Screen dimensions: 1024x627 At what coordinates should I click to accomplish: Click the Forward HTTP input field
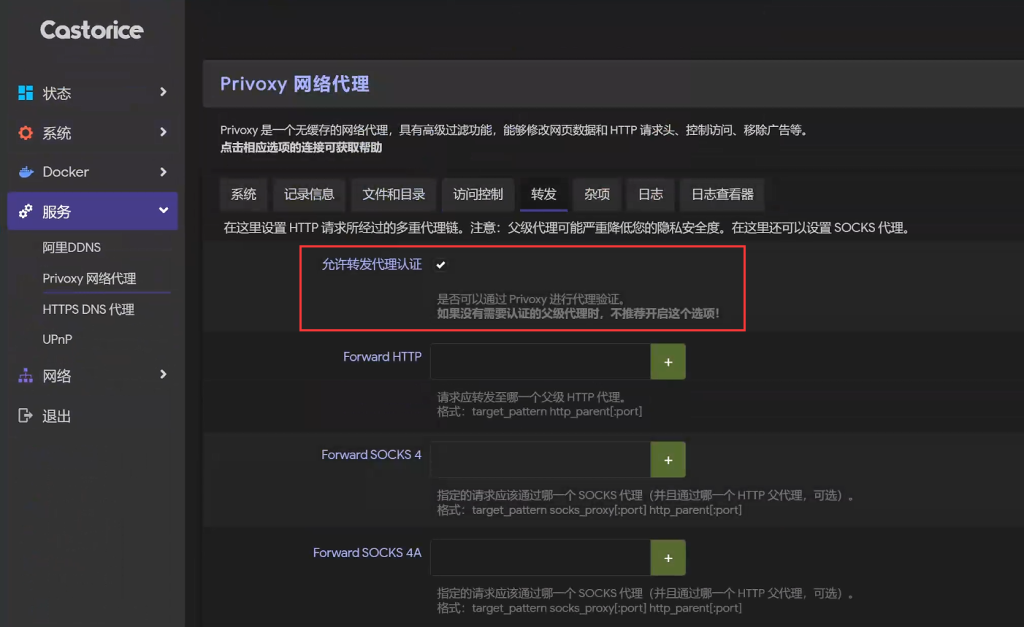[x=540, y=362]
